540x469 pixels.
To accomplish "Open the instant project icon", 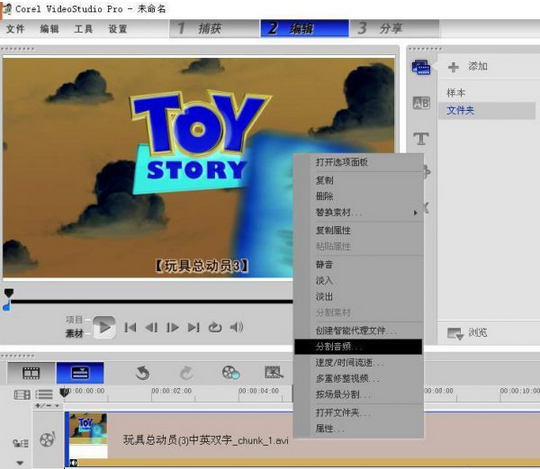I will point(274,373).
